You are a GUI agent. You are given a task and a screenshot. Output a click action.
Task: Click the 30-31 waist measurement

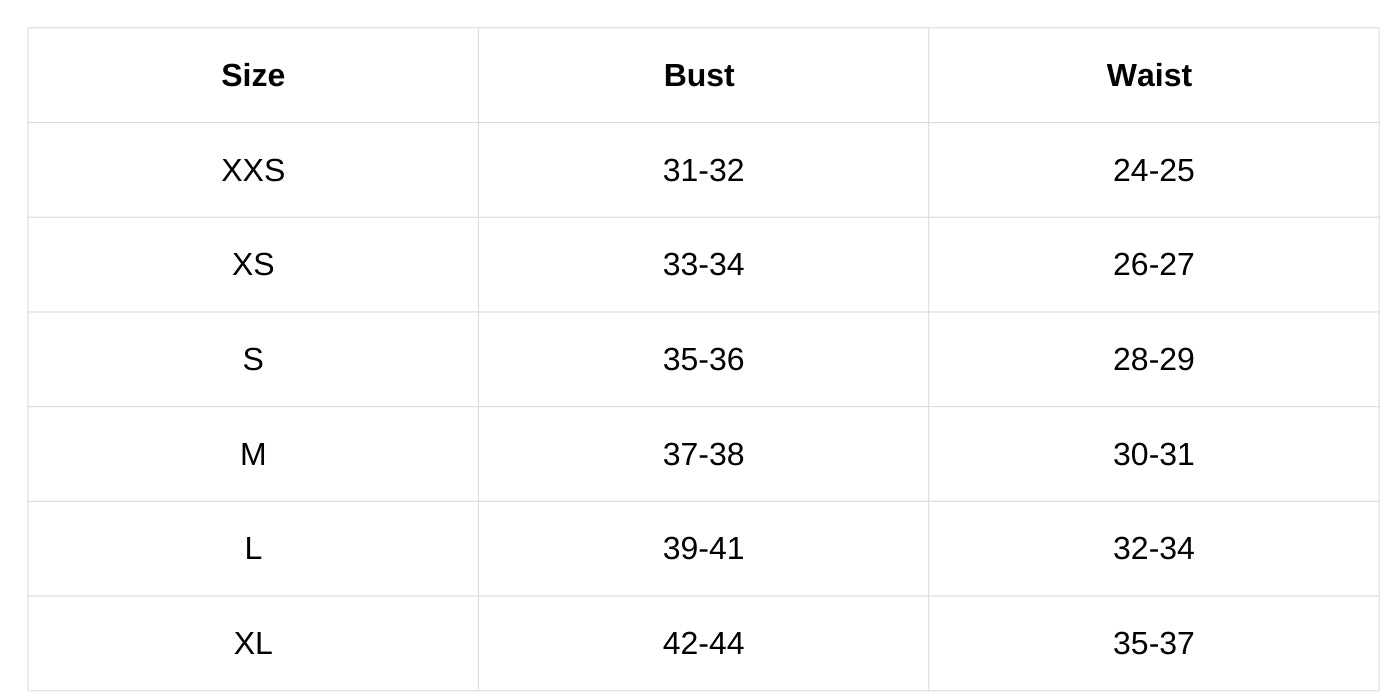coord(1153,454)
